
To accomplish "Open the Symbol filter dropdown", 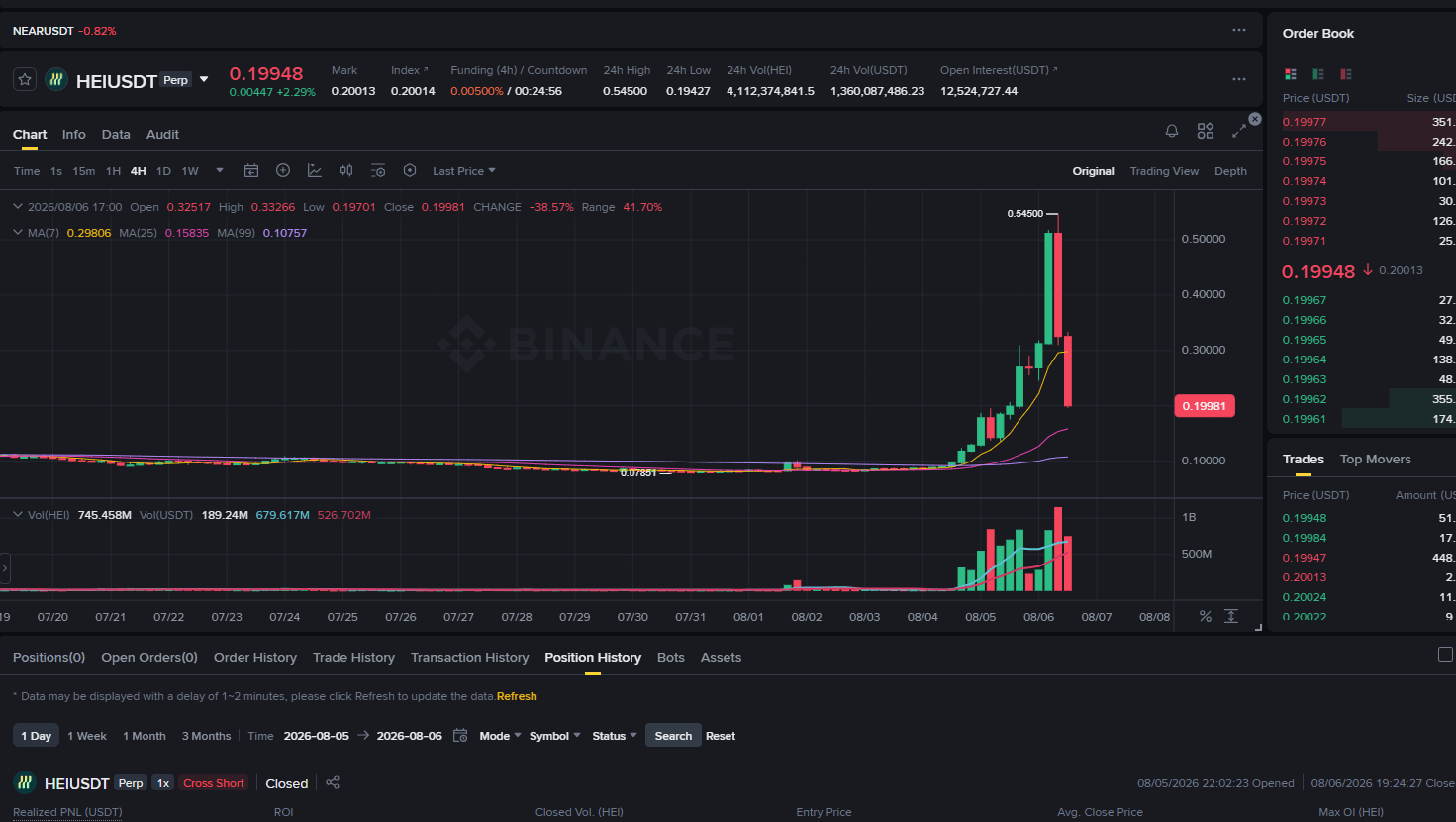I will (555, 736).
